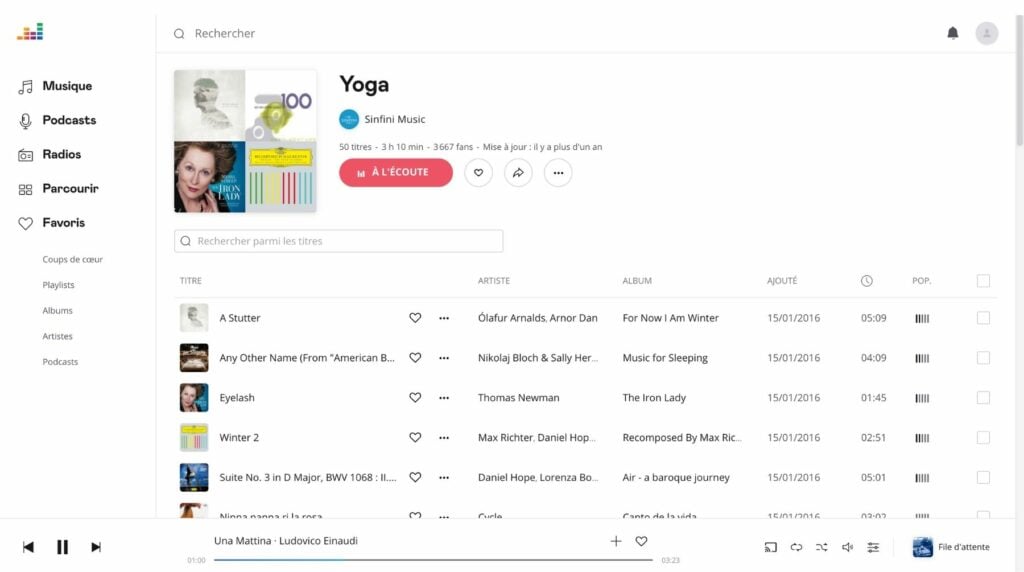Go to Albums under Favoris
1024x572 pixels.
point(57,310)
